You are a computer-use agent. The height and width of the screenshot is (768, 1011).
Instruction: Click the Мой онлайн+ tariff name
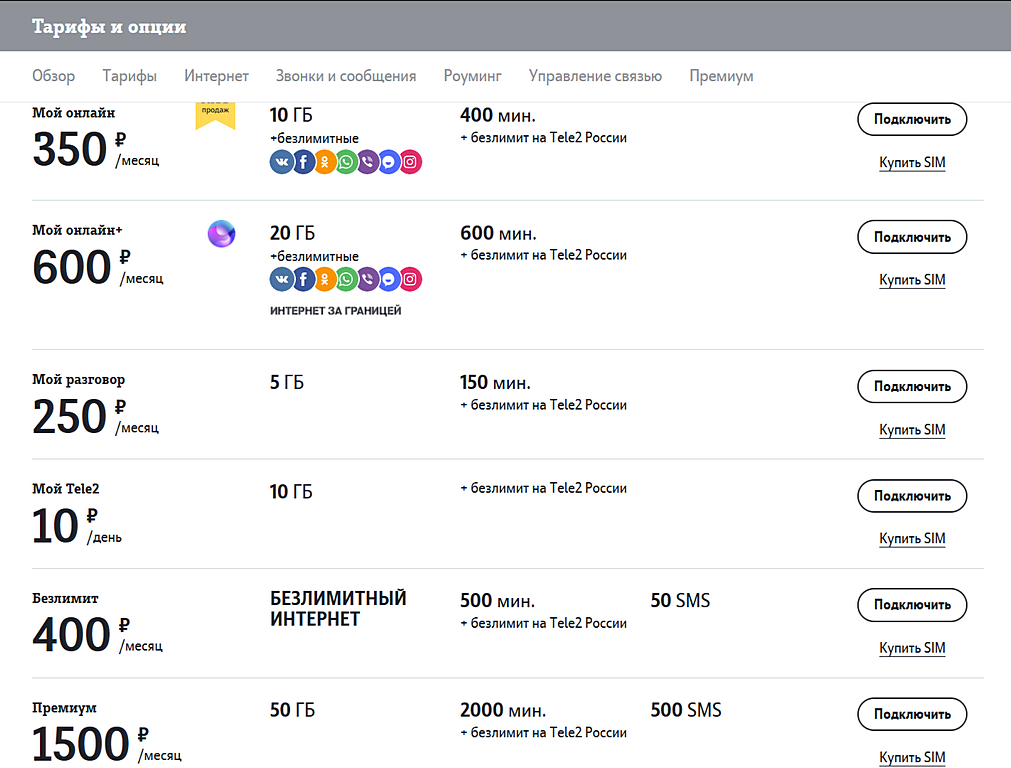point(77,230)
